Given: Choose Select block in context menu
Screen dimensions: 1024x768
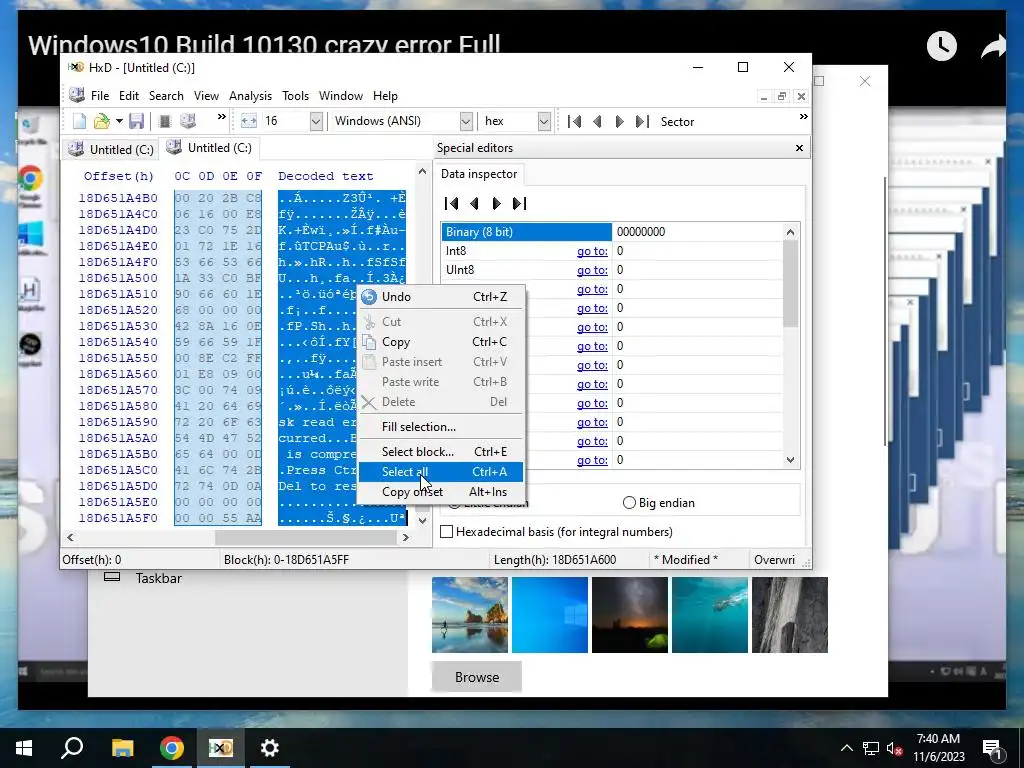Looking at the screenshot, I should (441, 452).
